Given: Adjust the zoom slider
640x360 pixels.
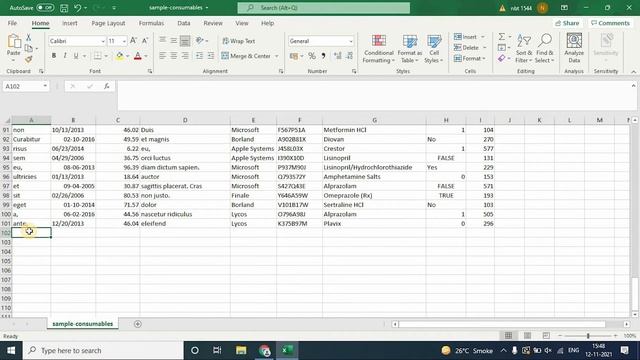Looking at the screenshot, I should click(x=588, y=336).
